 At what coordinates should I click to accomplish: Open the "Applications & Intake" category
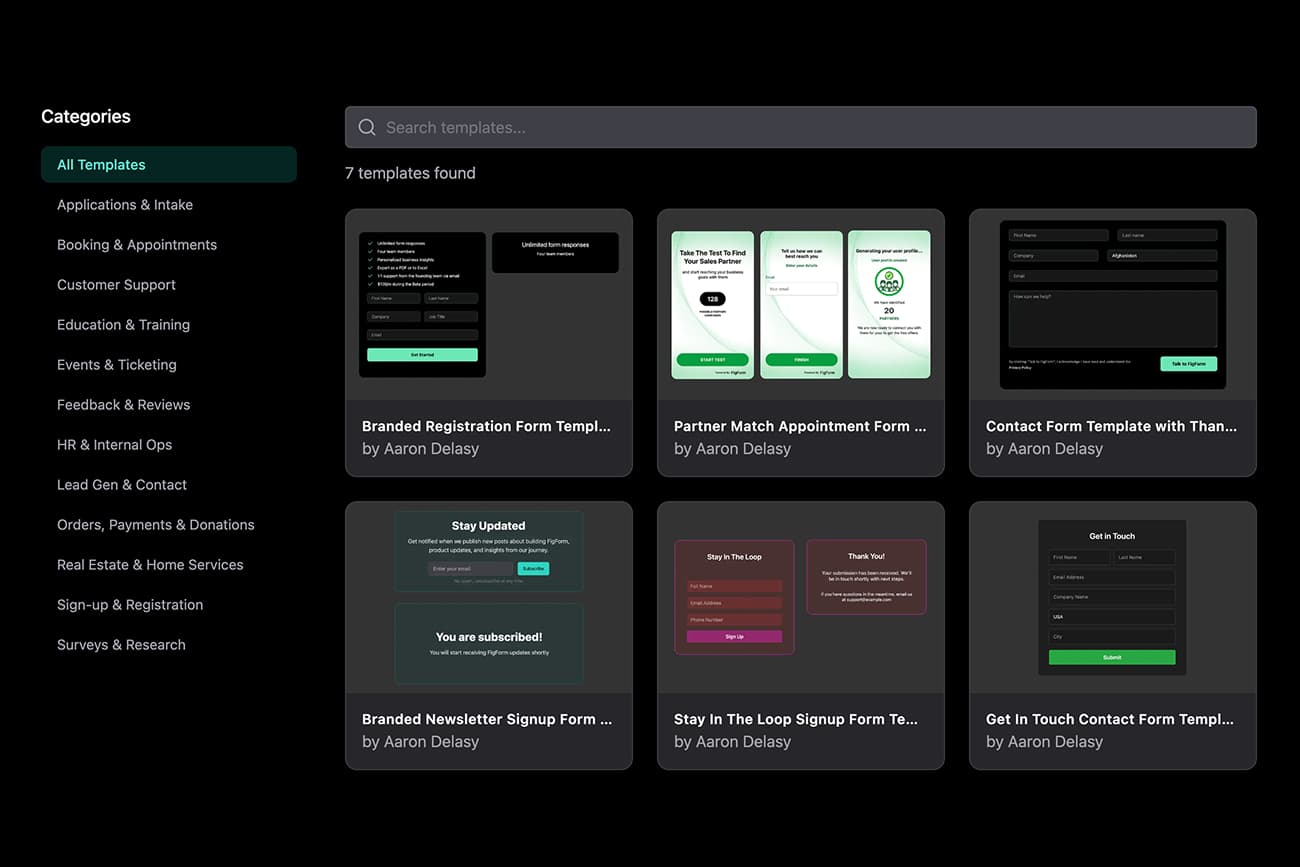point(124,204)
